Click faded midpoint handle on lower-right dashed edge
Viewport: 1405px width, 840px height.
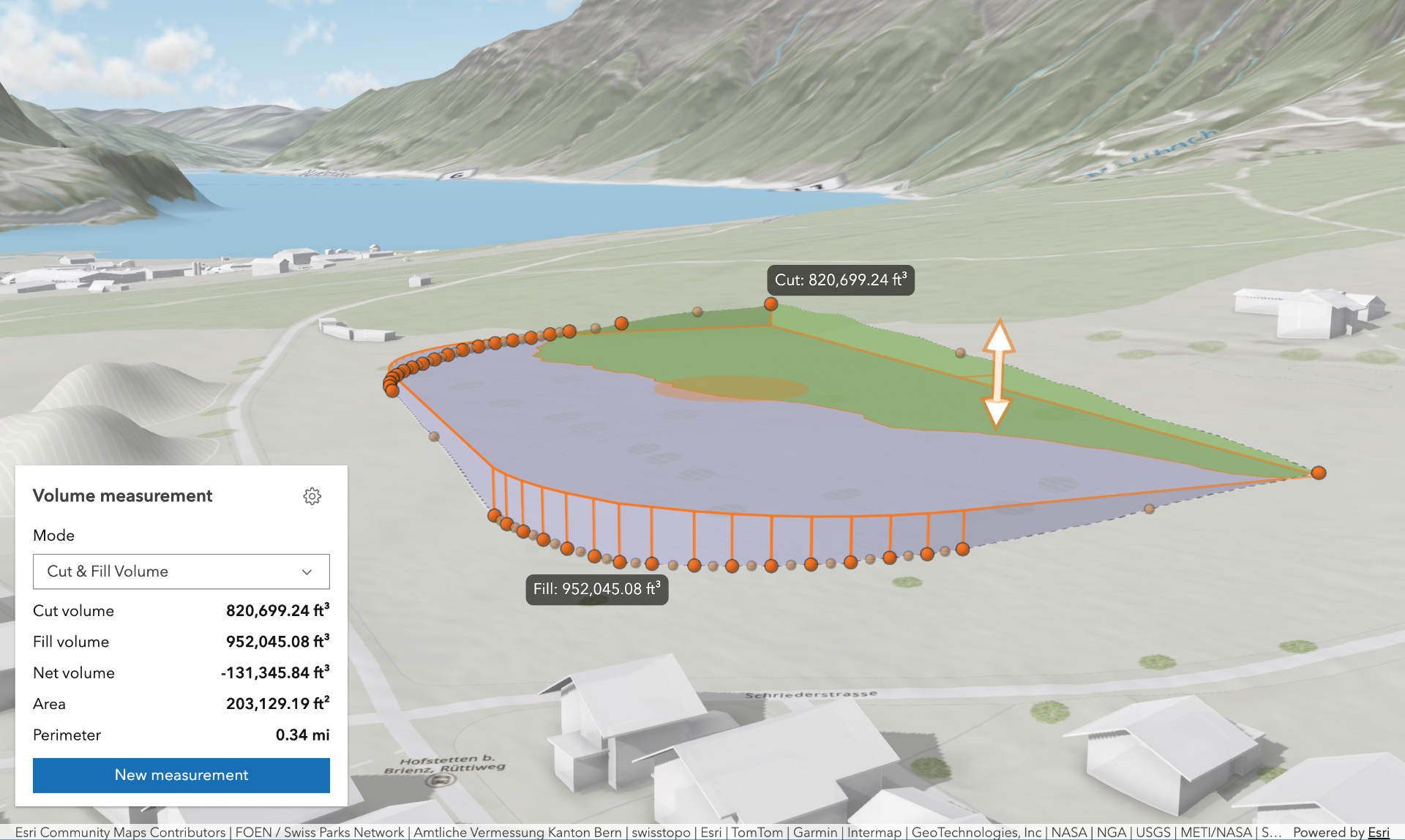click(x=1149, y=509)
